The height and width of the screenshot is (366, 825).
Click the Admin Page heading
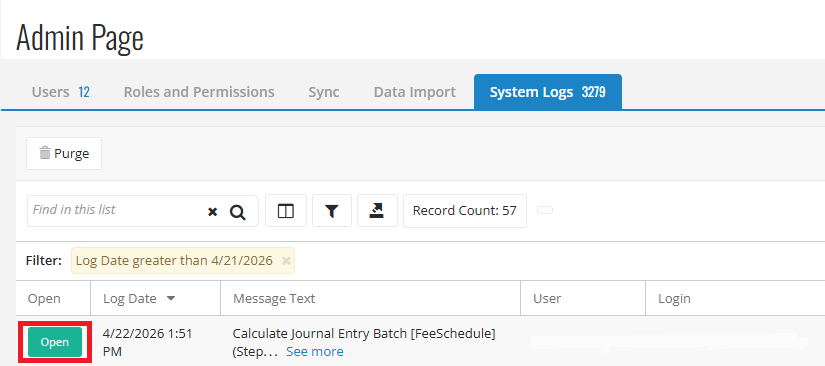pos(79,38)
